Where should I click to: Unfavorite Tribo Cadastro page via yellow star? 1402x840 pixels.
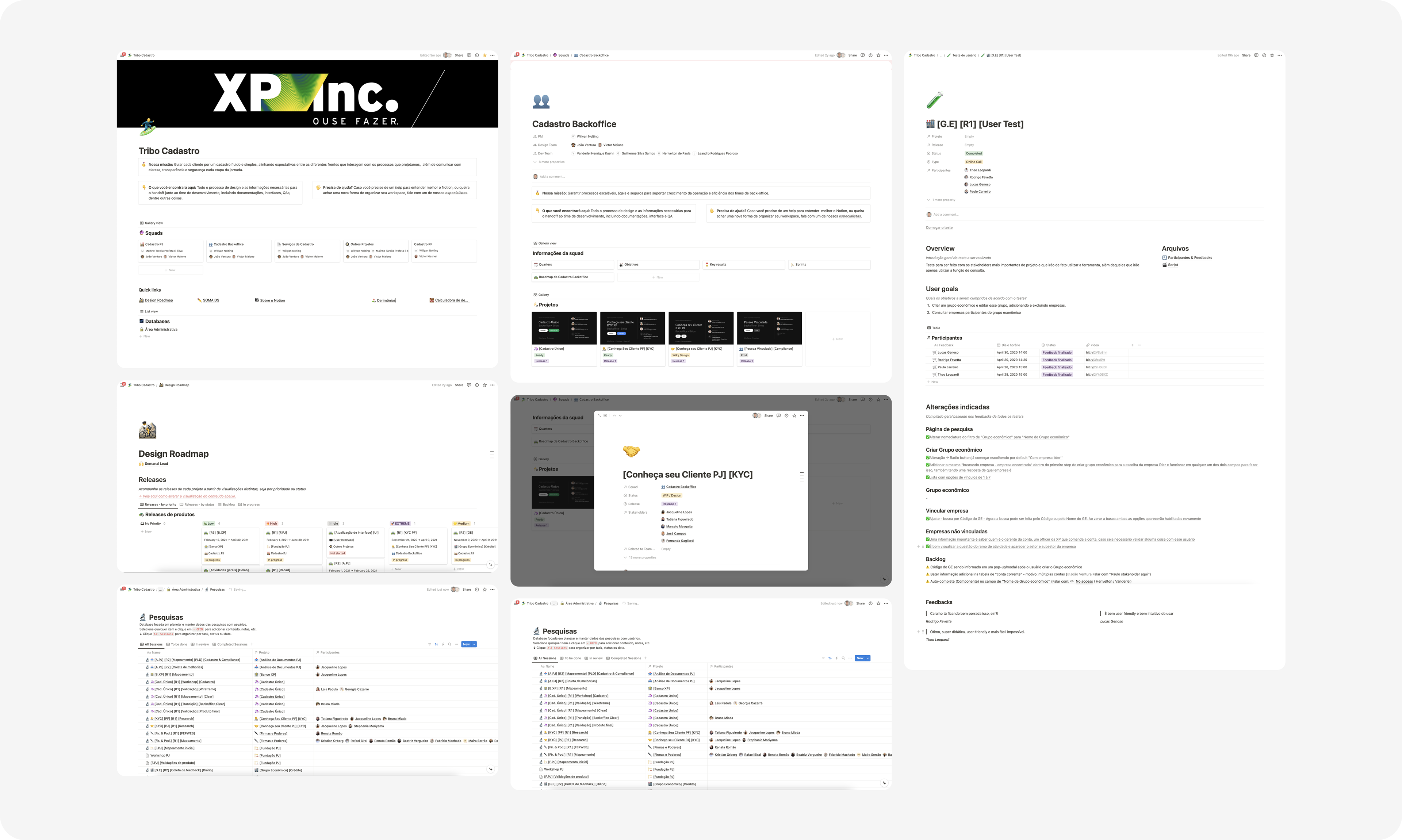pos(484,55)
